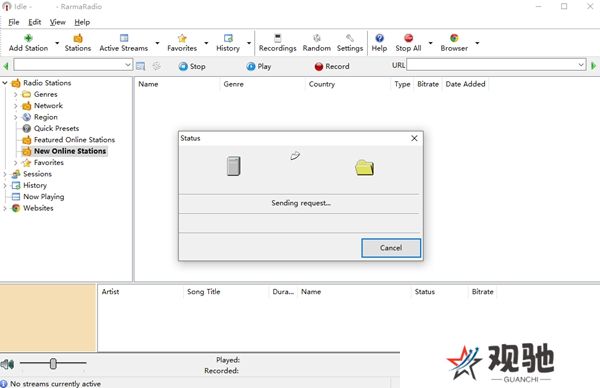Click the Type column header

point(402,84)
